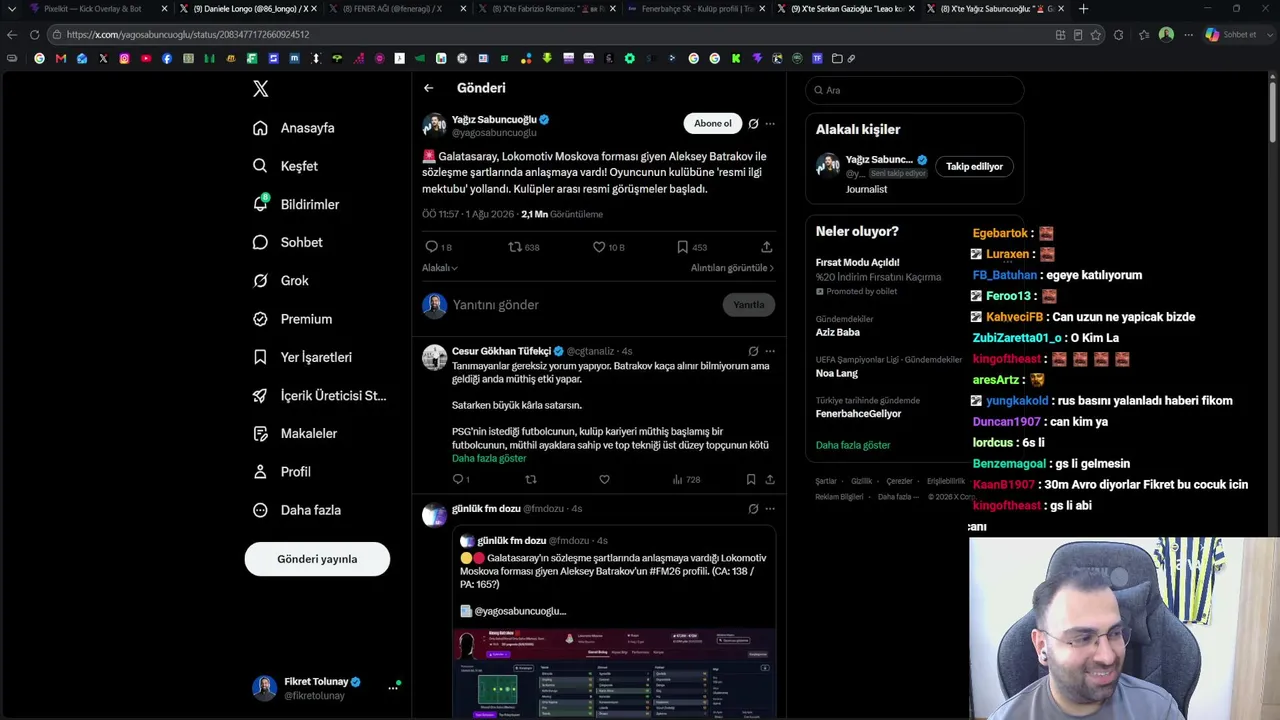Repost Cesur Gökhan Tüfekçi's reply
The width and height of the screenshot is (1280, 720).
point(531,480)
